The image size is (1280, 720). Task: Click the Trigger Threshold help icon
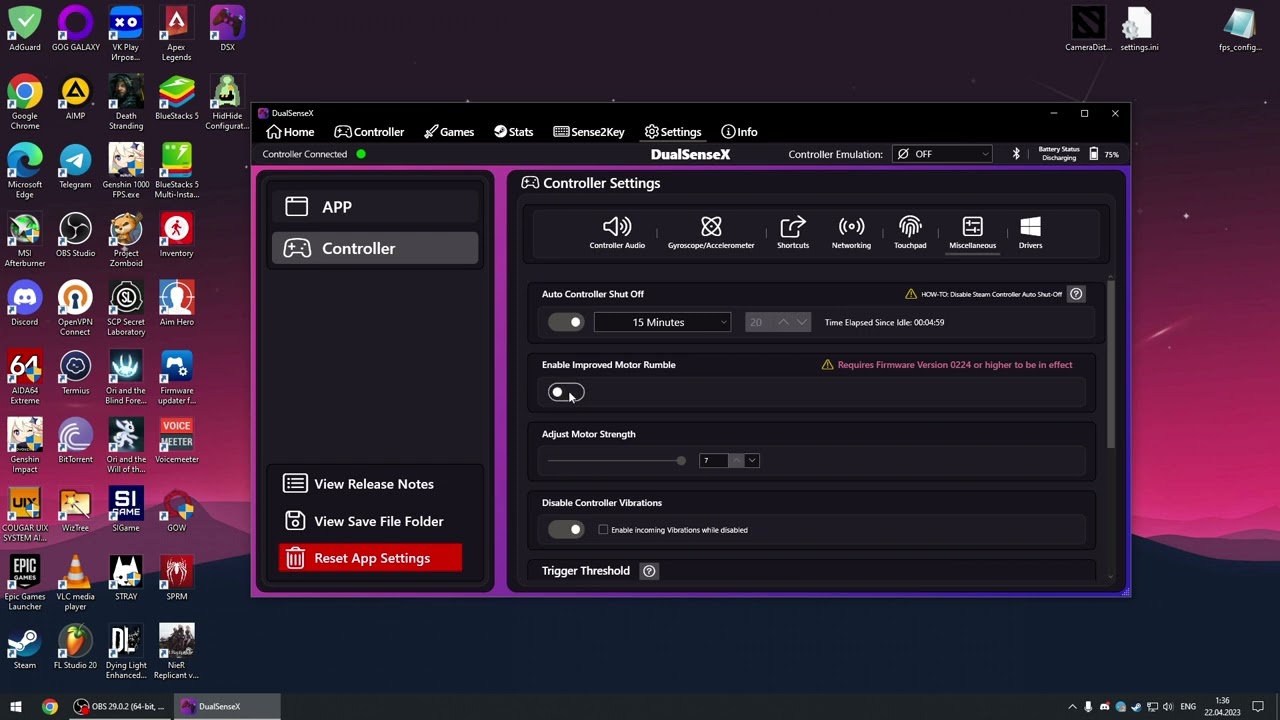(649, 571)
